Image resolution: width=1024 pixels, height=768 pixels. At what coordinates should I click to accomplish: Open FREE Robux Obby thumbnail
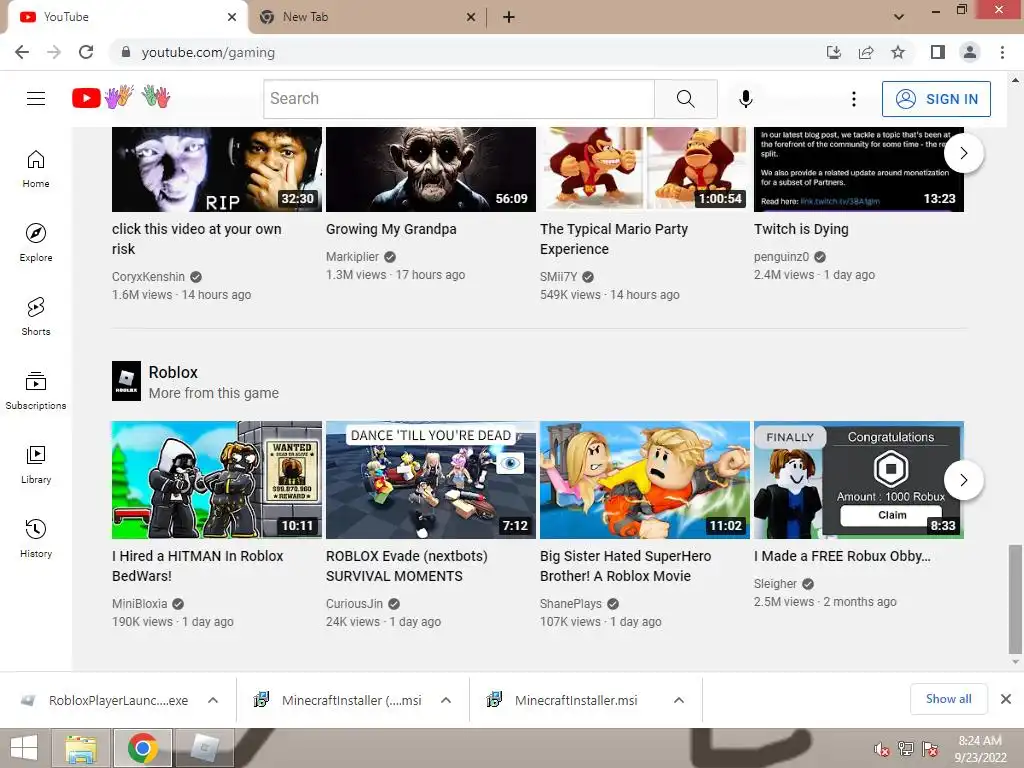pos(859,480)
